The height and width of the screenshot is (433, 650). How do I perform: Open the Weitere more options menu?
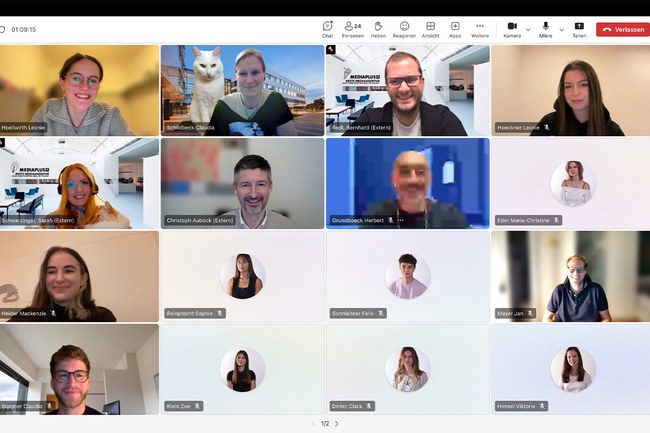(480, 29)
